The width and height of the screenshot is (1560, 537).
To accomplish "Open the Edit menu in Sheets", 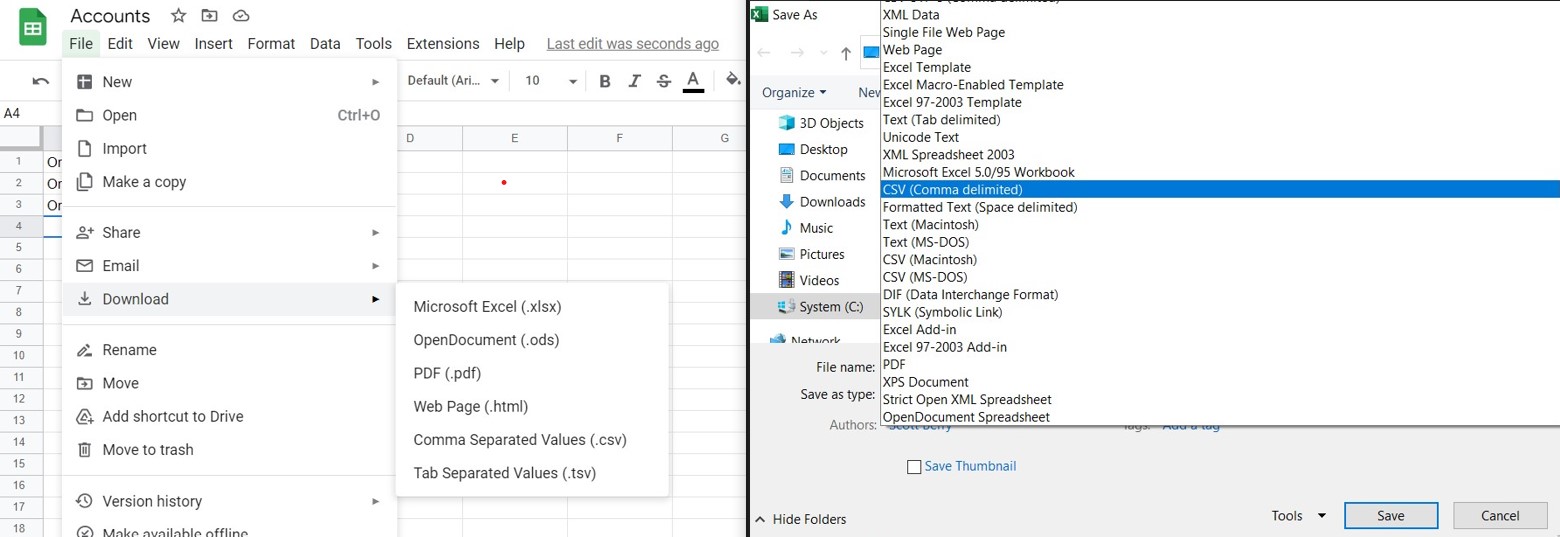I will click(x=120, y=43).
